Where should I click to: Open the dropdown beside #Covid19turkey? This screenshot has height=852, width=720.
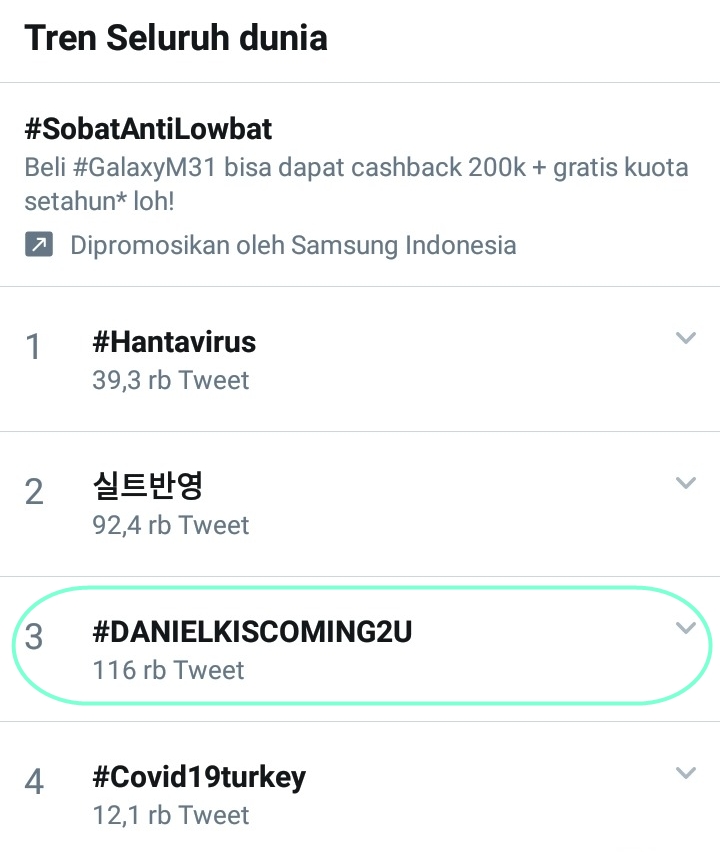tap(686, 773)
